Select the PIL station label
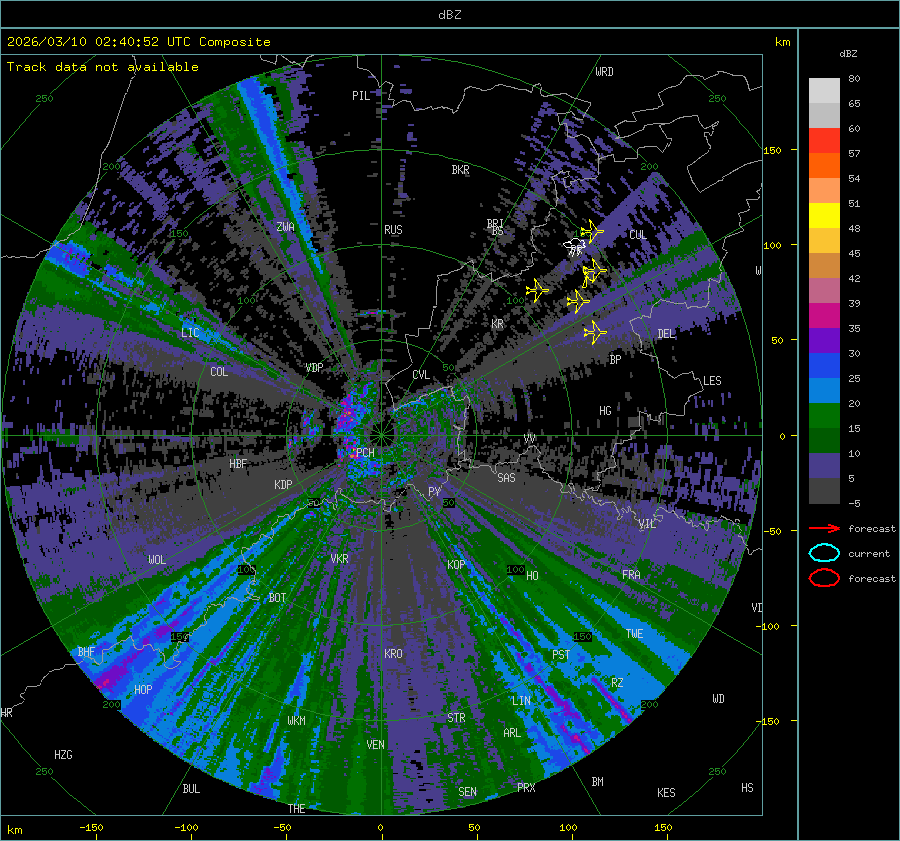This screenshot has width=900, height=841. click(x=361, y=96)
